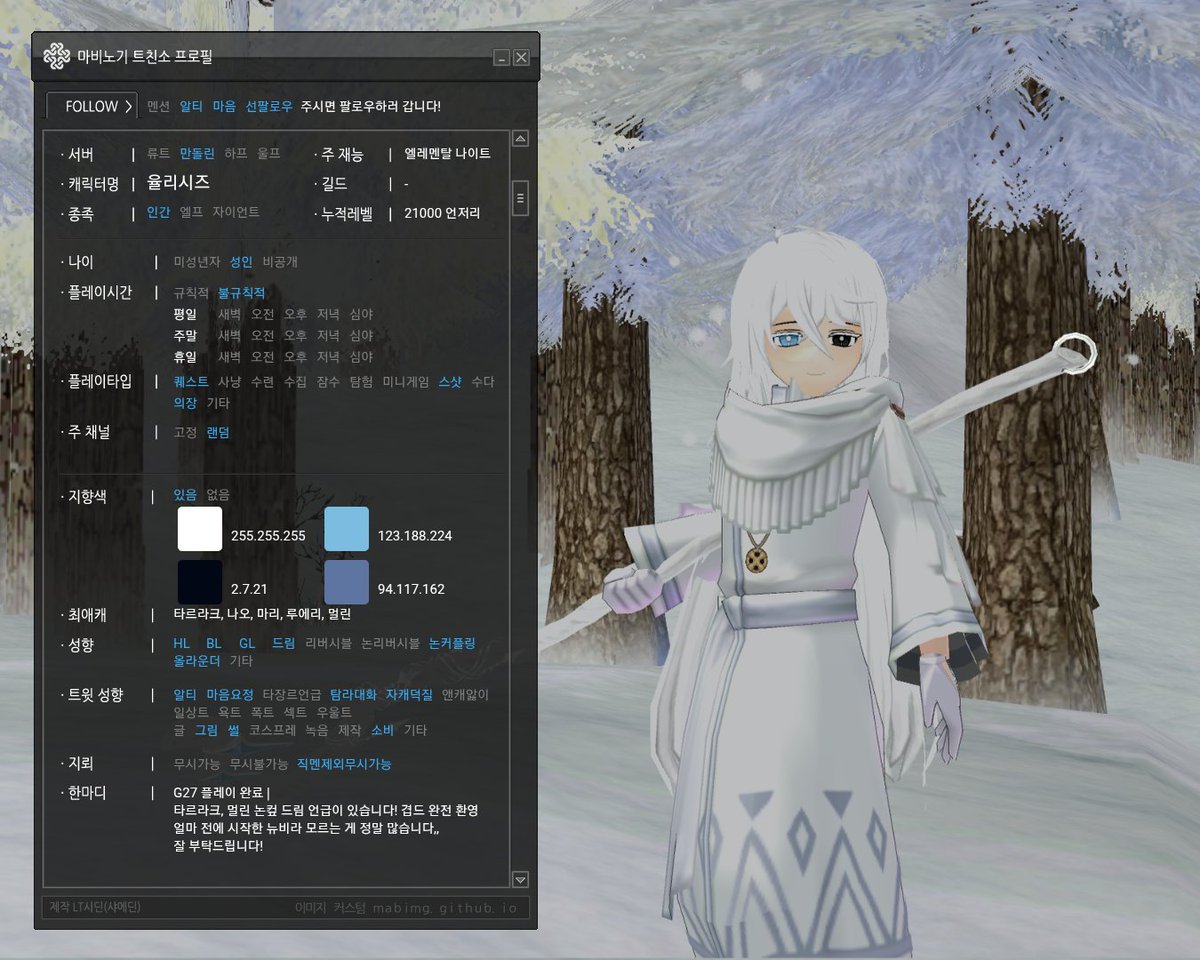Click the white 255.255.255 color swatch
The width and height of the screenshot is (1200, 960).
pos(200,529)
